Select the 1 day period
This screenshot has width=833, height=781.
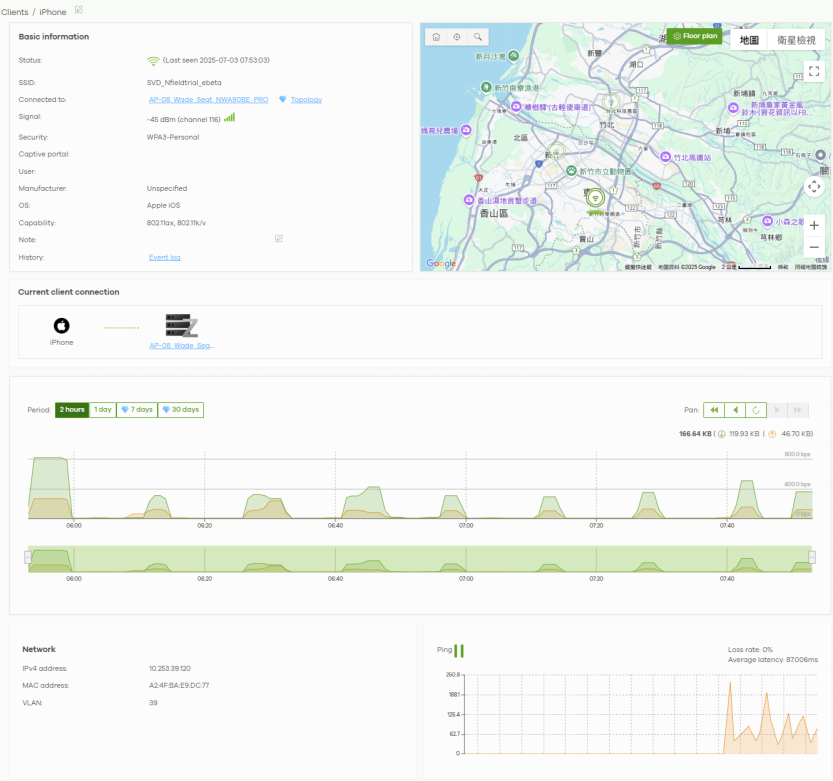[103, 410]
